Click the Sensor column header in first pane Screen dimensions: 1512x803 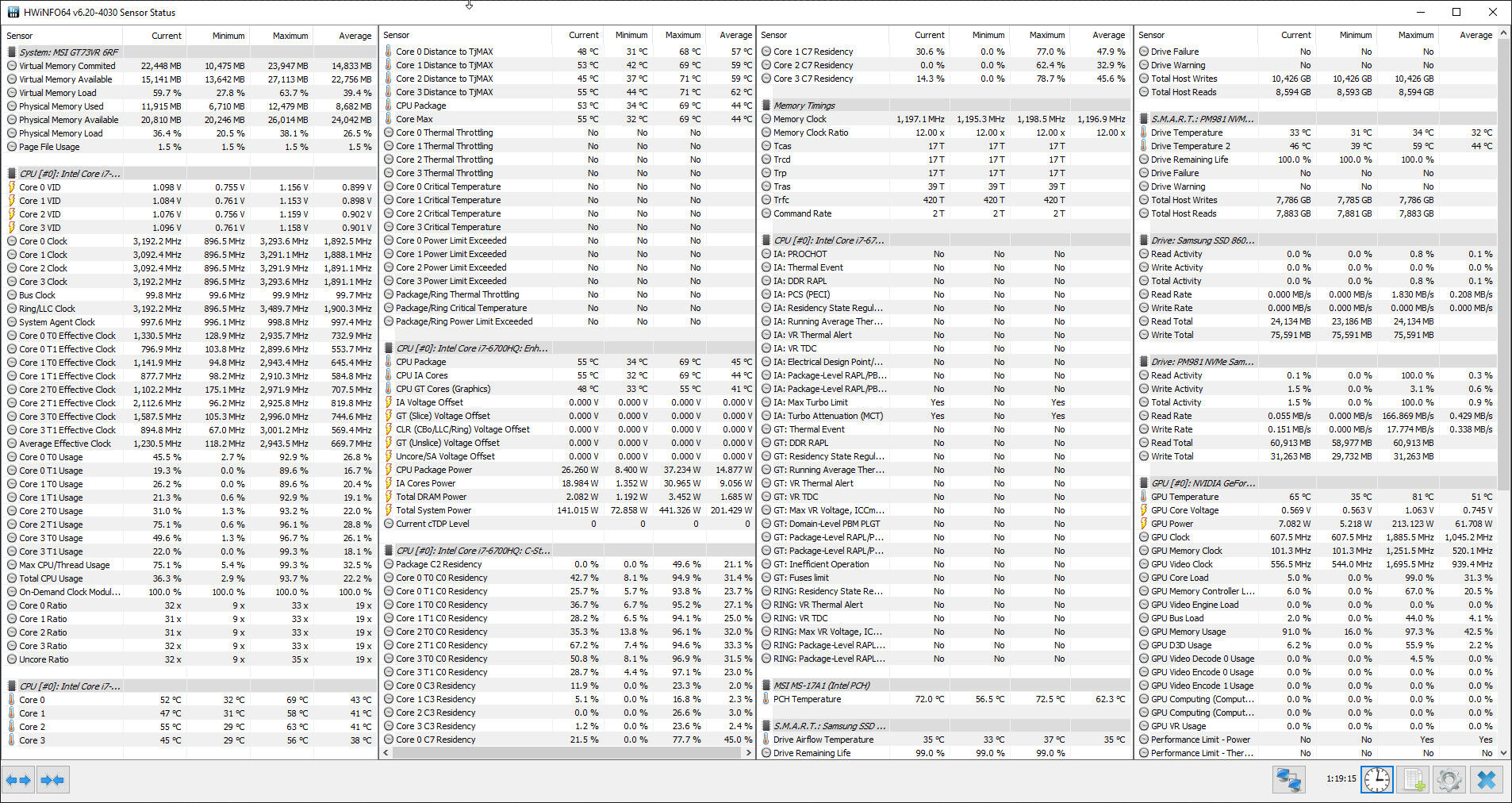63,36
